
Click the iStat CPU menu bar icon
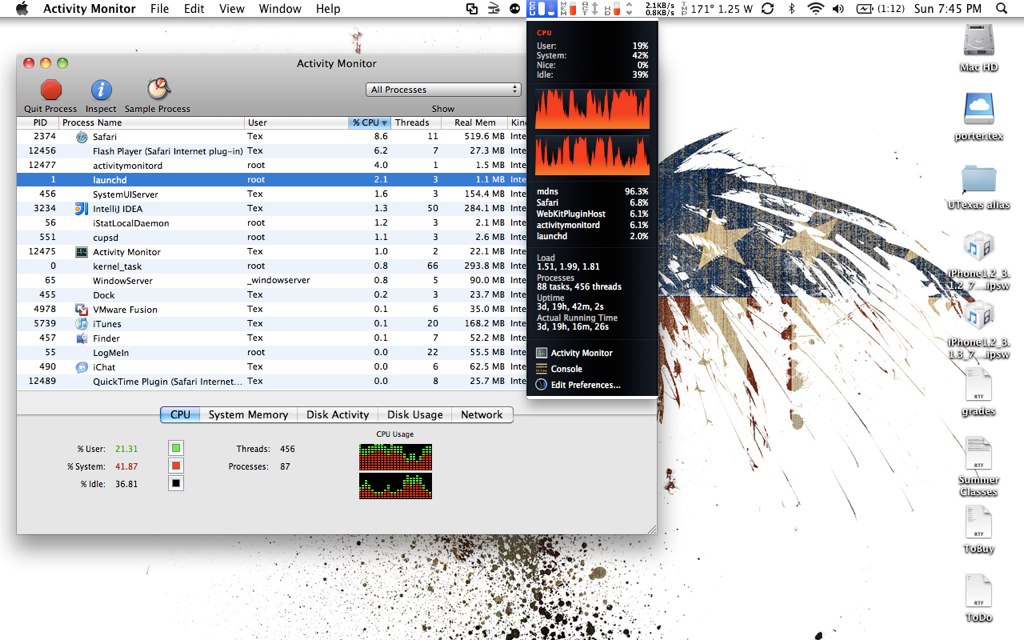pyautogui.click(x=541, y=8)
